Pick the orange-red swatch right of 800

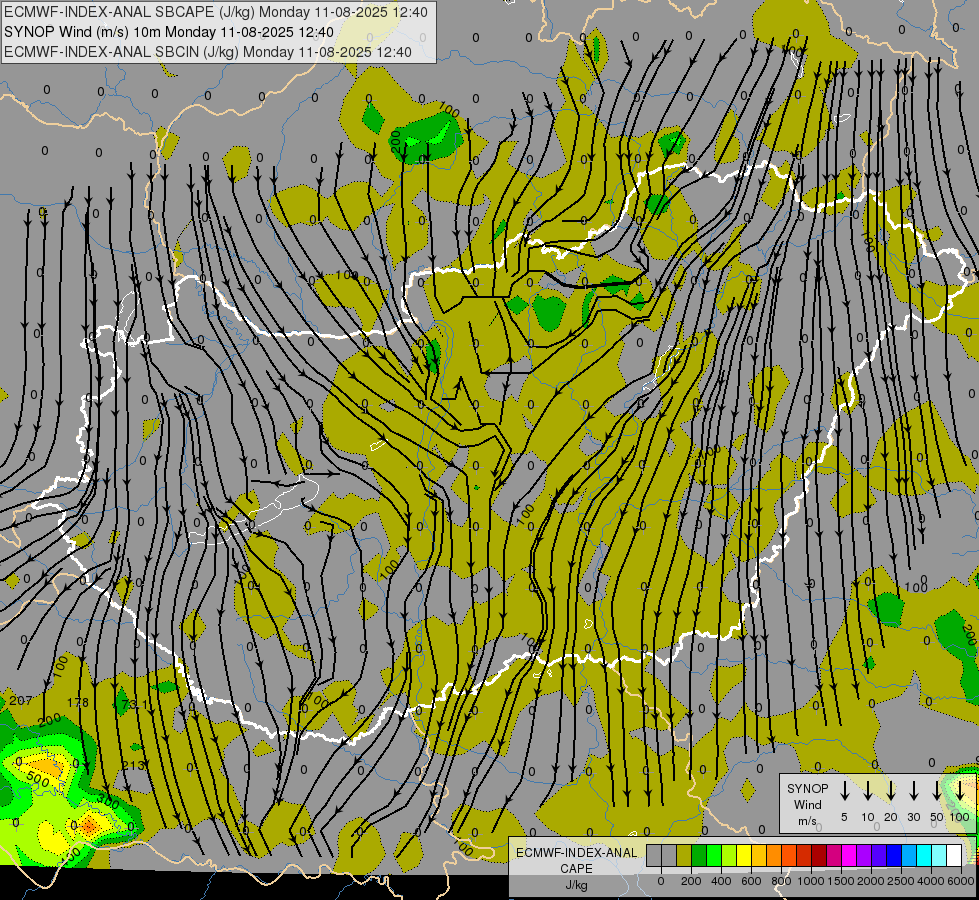click(x=789, y=855)
